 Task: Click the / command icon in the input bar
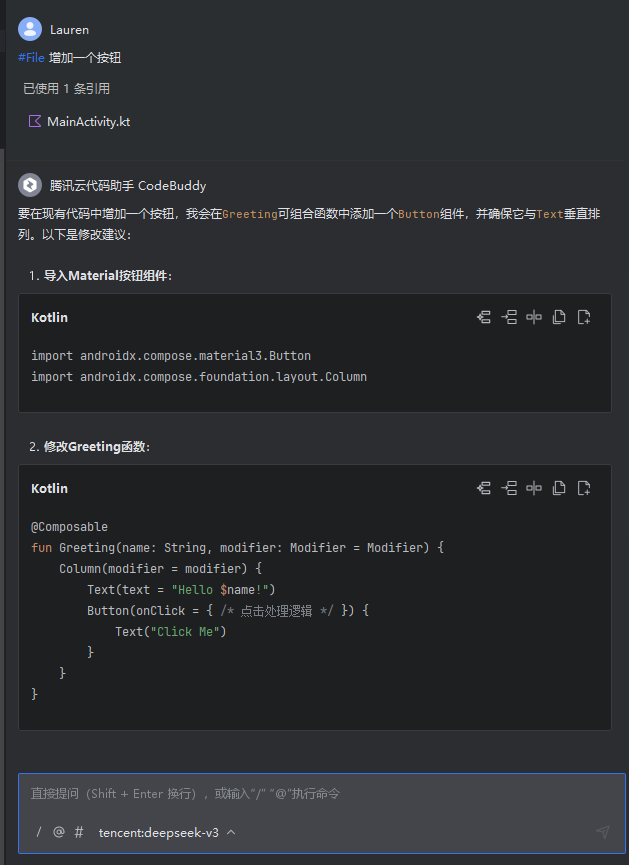[x=38, y=832]
